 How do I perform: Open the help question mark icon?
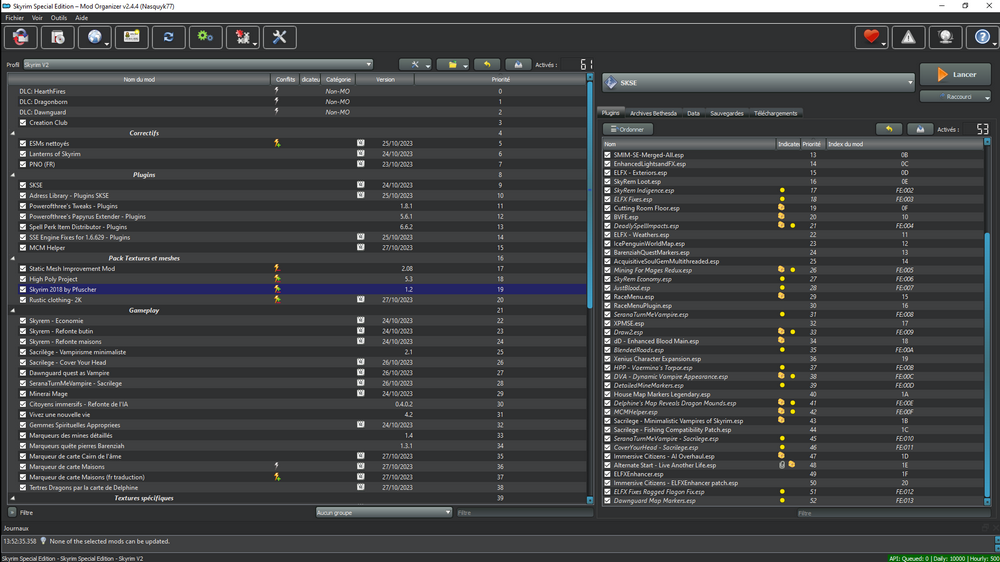pos(982,38)
